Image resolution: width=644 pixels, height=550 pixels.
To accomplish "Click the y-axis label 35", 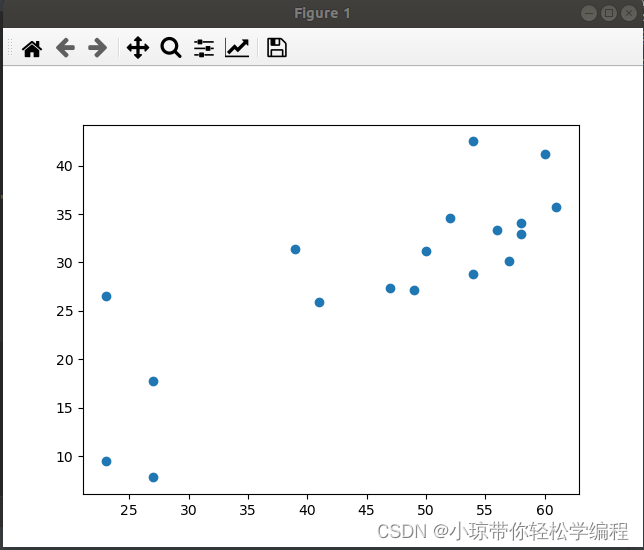I will click(x=64, y=215).
